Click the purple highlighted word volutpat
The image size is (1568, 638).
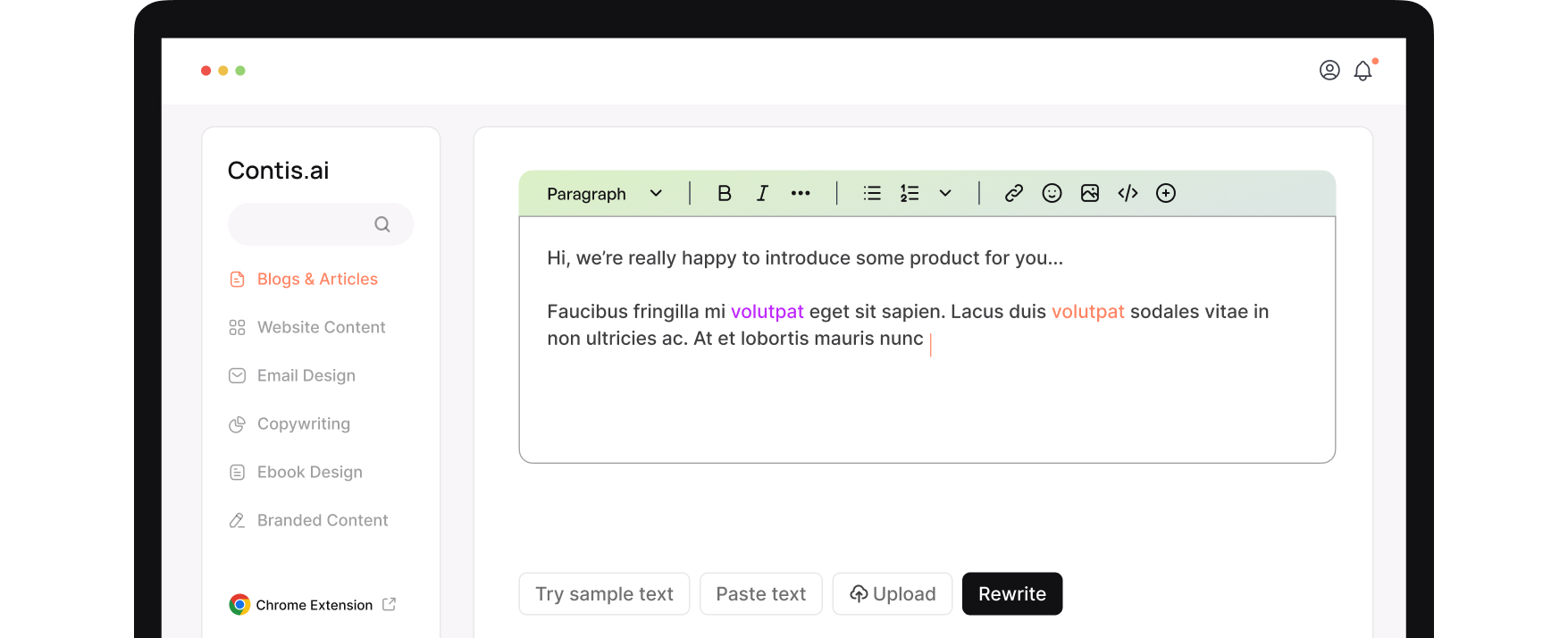click(767, 312)
